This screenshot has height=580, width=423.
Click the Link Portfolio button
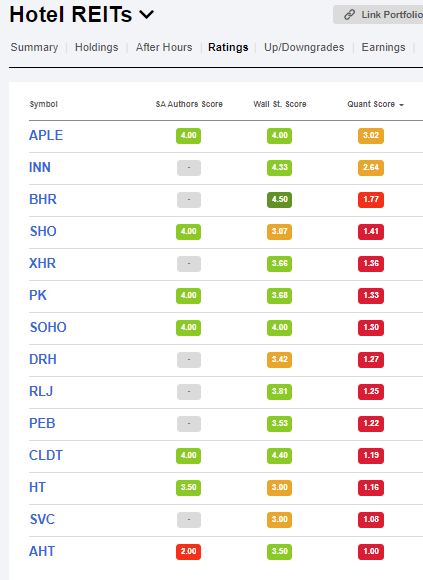pyautogui.click(x=378, y=15)
